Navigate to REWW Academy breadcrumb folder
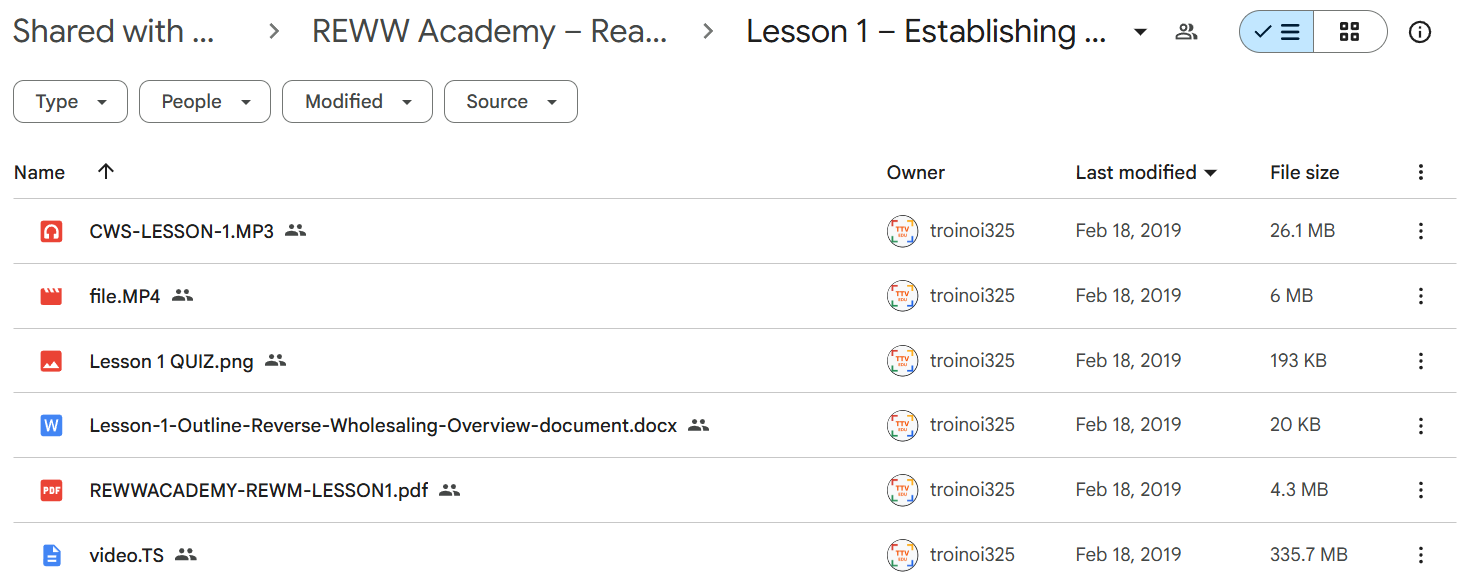The width and height of the screenshot is (1479, 584). coord(490,32)
